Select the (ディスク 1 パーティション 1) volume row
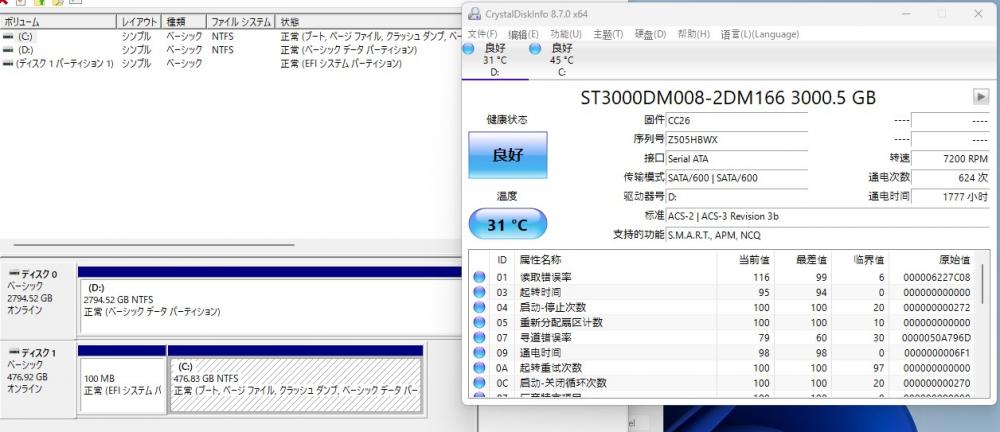The width and height of the screenshot is (1000, 432). coord(232,64)
